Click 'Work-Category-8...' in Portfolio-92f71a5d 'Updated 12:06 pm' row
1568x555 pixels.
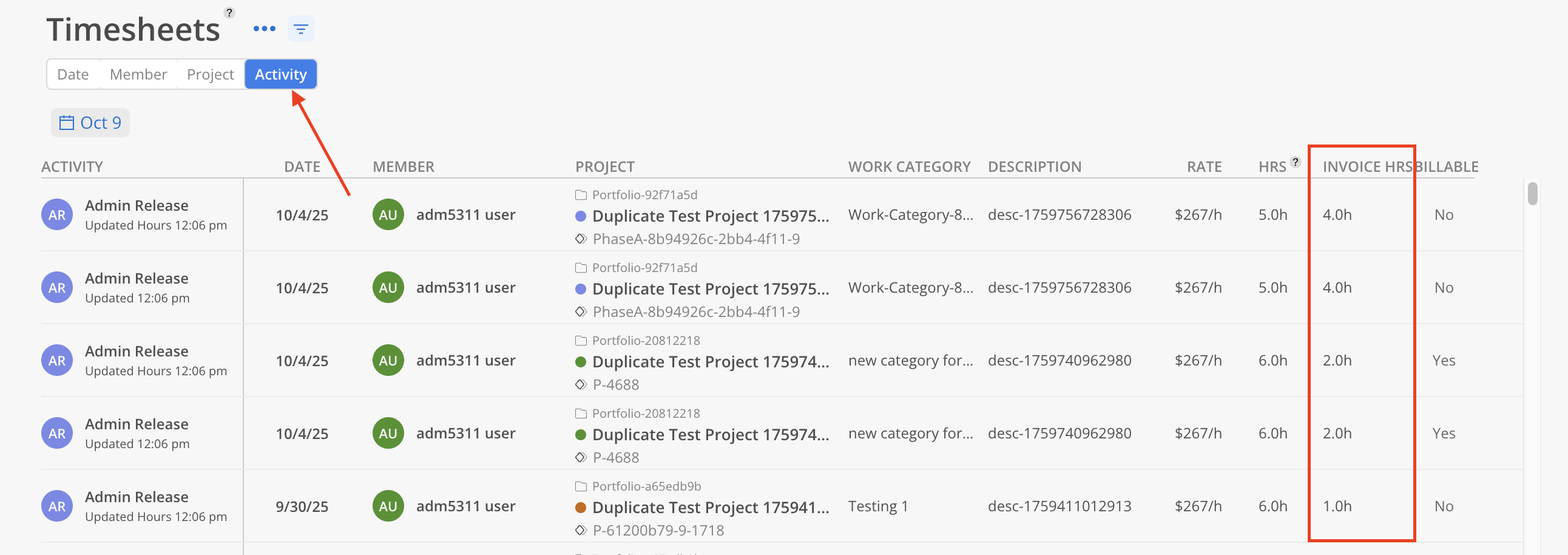[x=911, y=287]
